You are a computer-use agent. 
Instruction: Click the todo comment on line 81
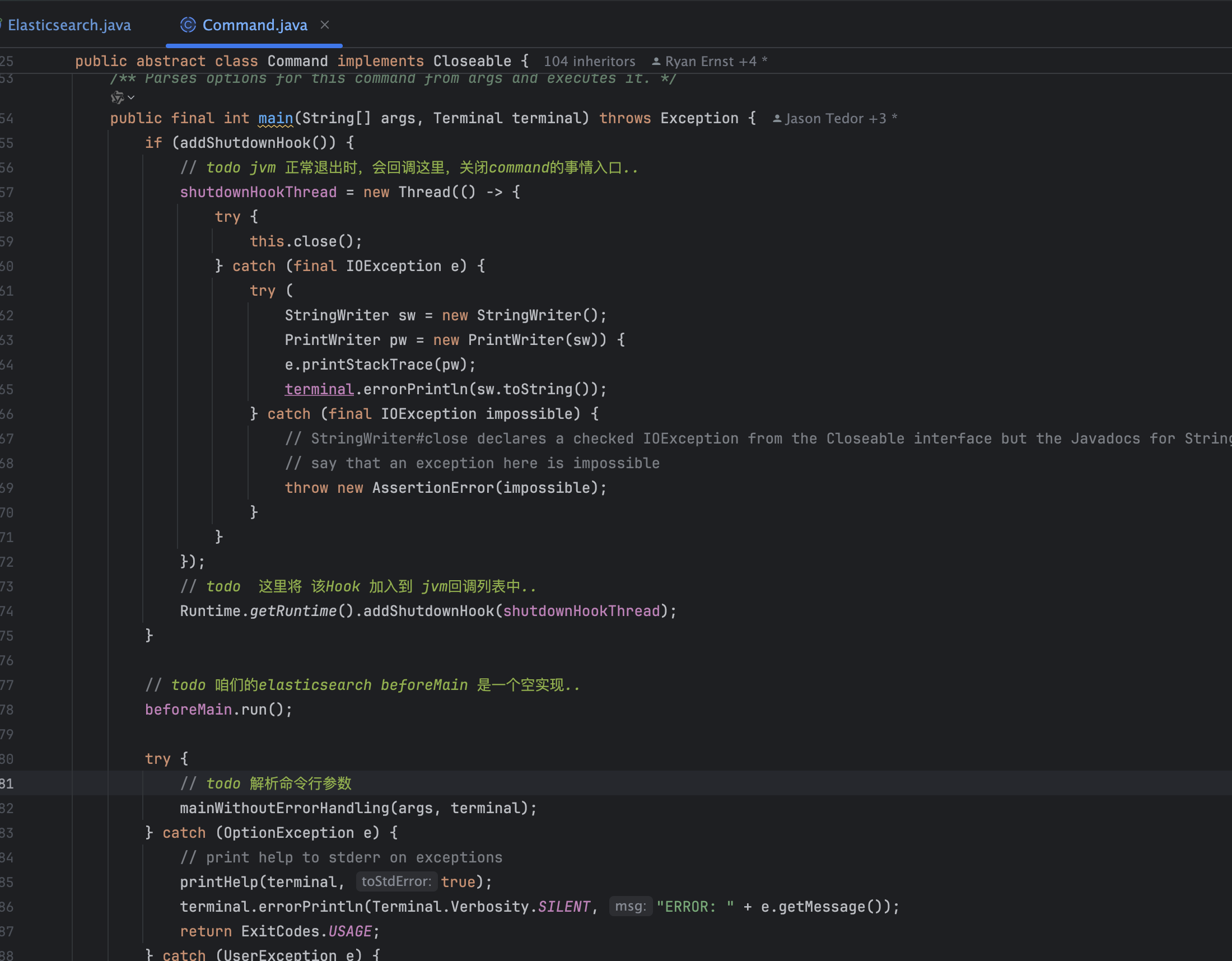coord(265,783)
